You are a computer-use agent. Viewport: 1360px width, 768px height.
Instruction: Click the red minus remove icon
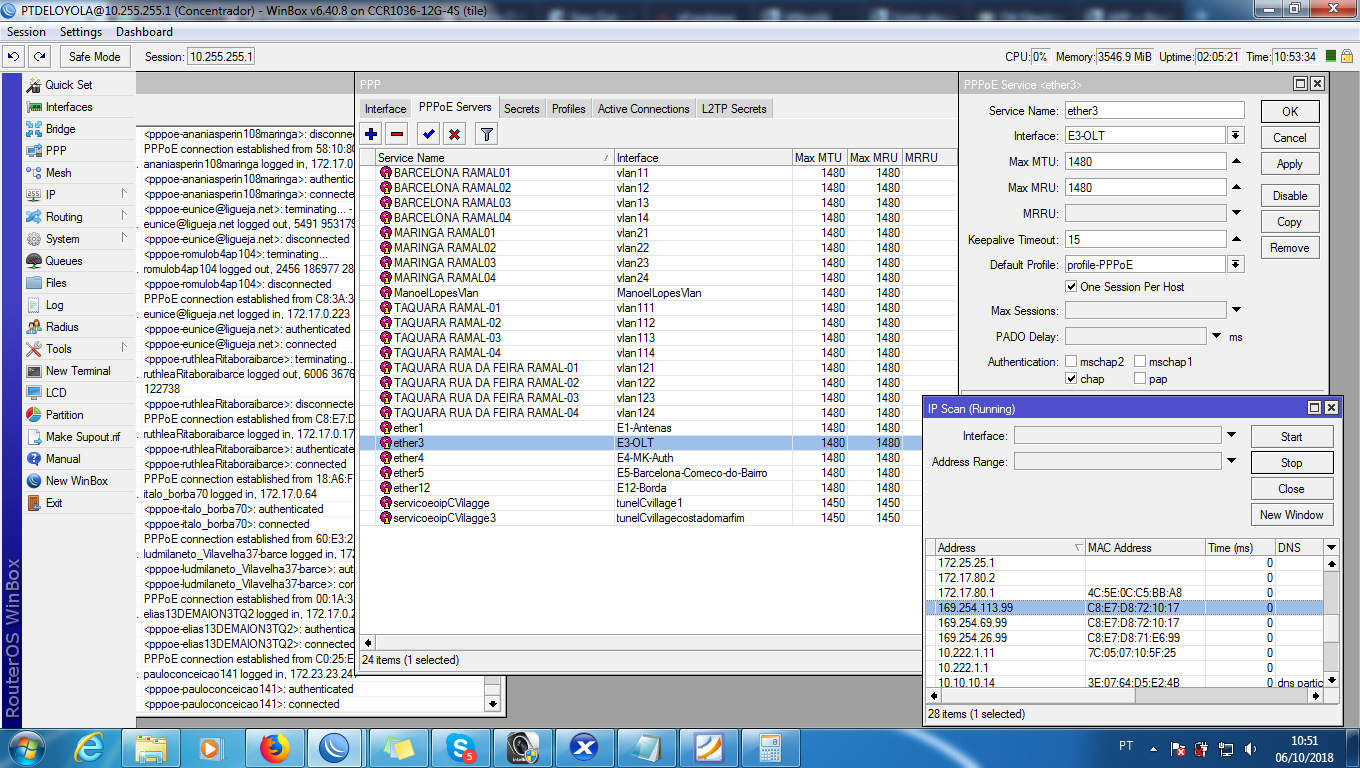click(x=397, y=134)
